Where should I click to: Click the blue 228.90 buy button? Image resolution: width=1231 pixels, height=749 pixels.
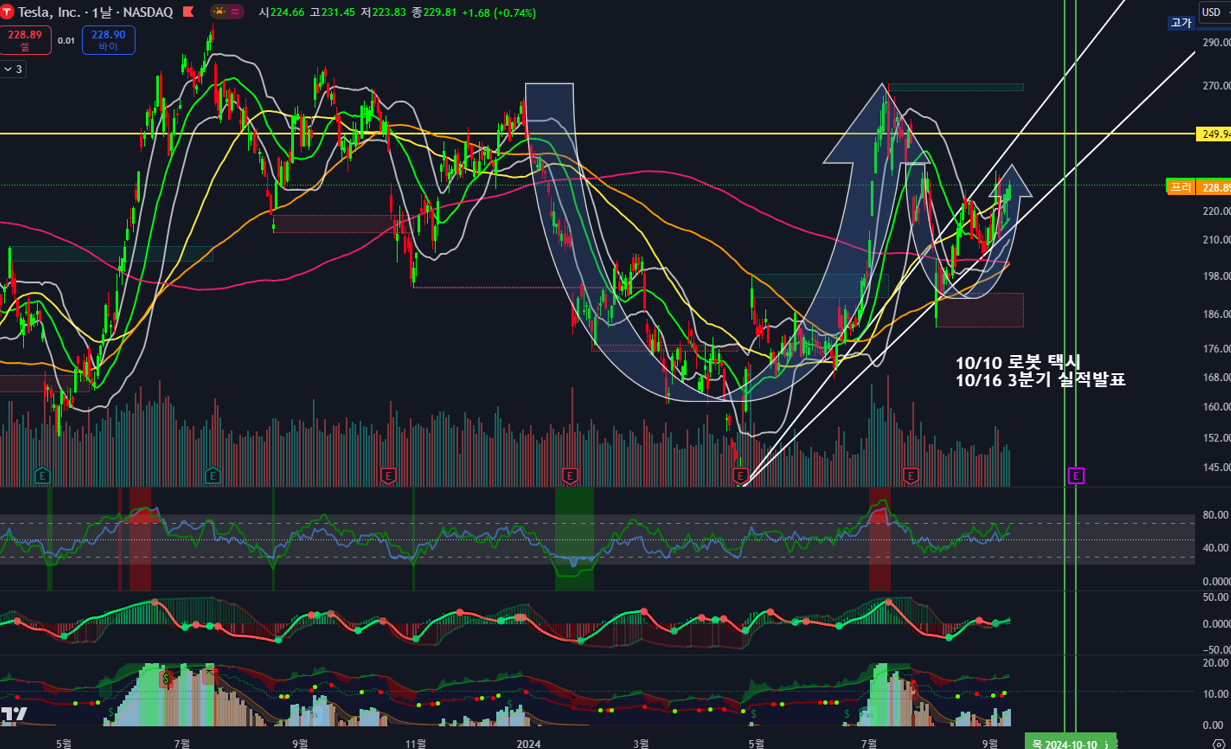click(108, 40)
